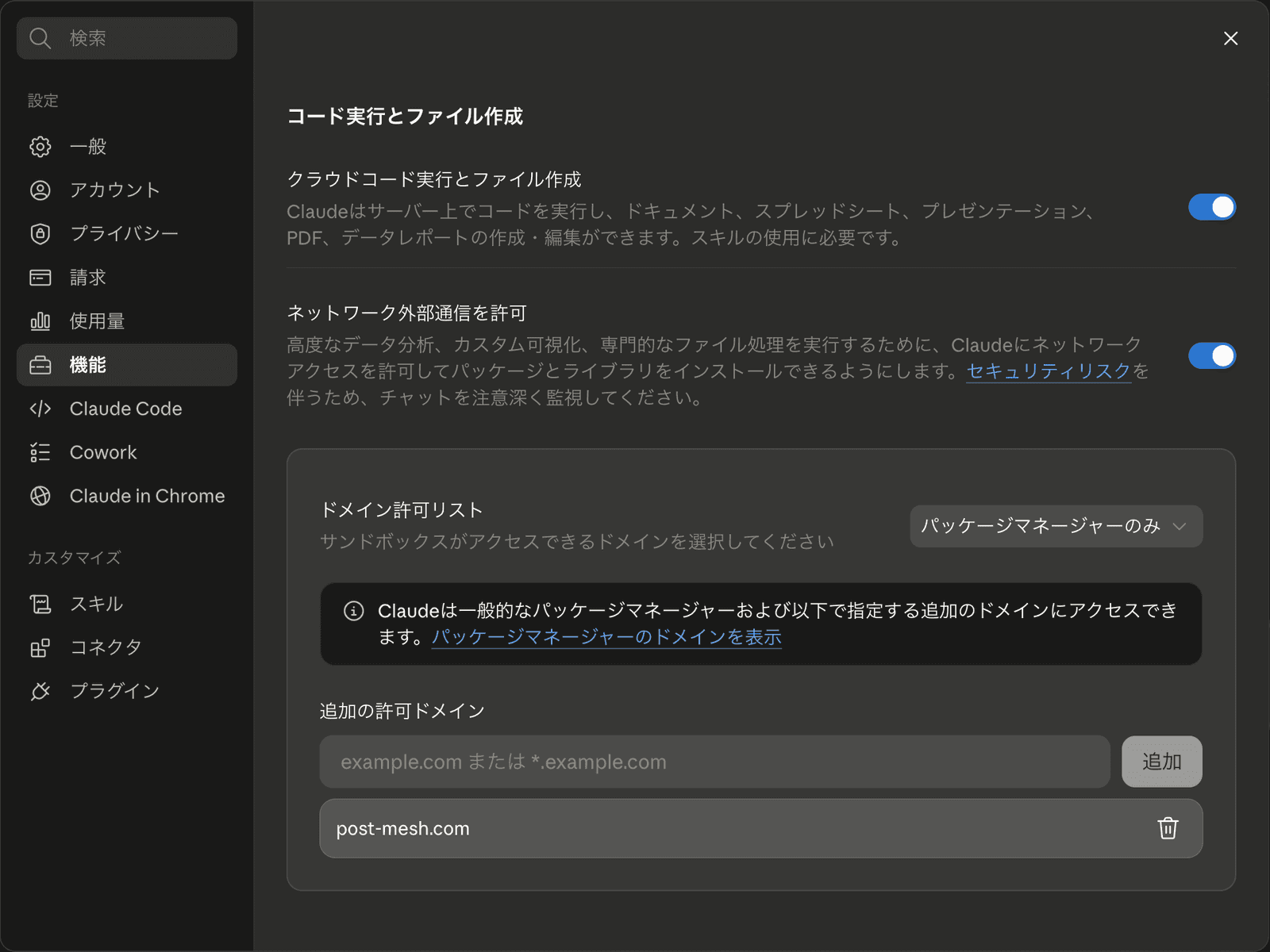Click the magnifier icon in the search box

click(40, 38)
